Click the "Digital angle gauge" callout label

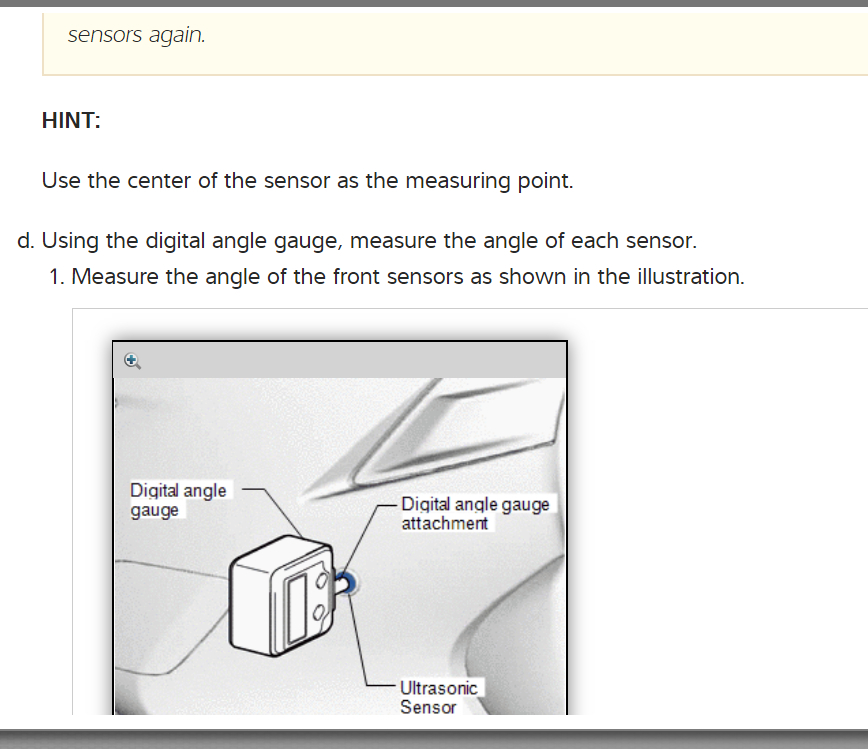pyautogui.click(x=178, y=500)
